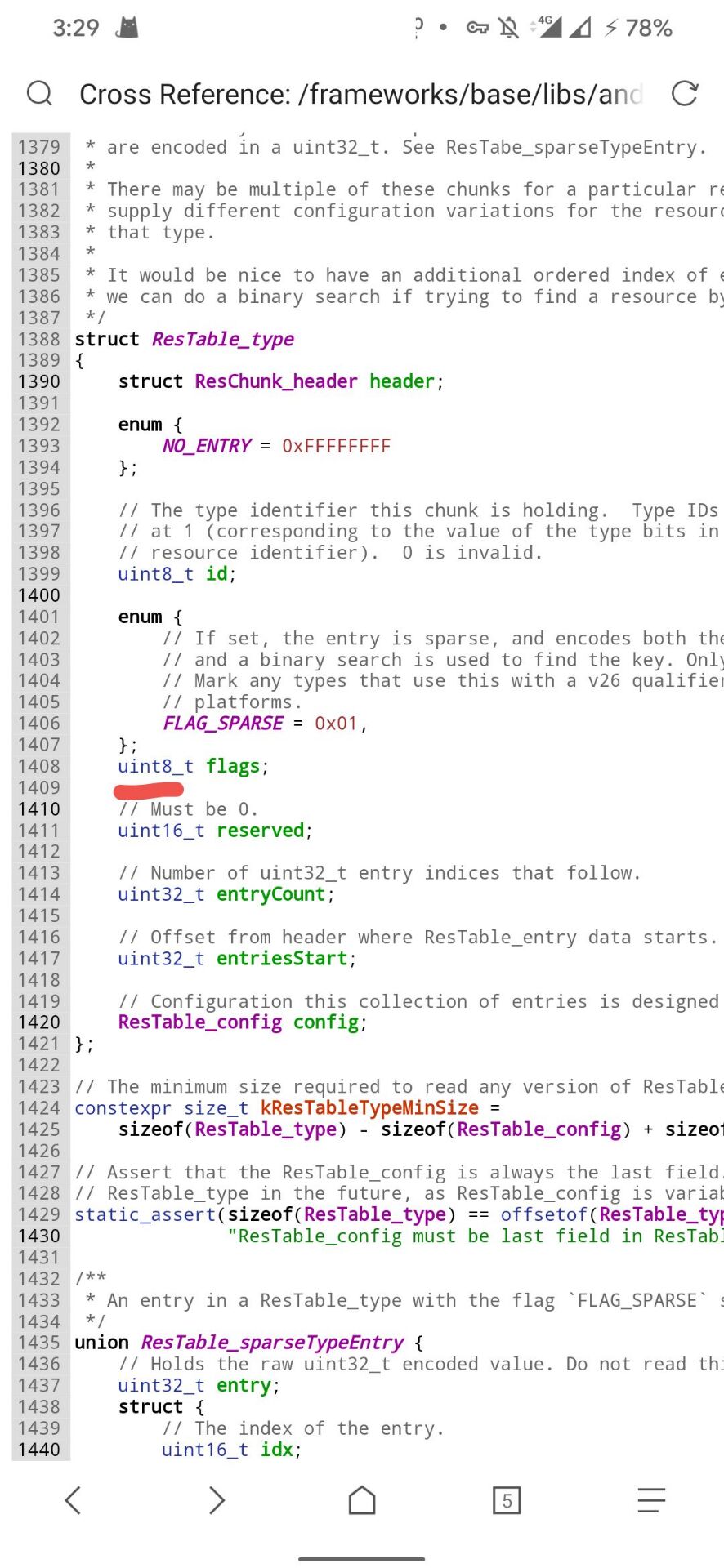Tap the Cross Reference address bar title
724x1568 pixels.
click(360, 95)
